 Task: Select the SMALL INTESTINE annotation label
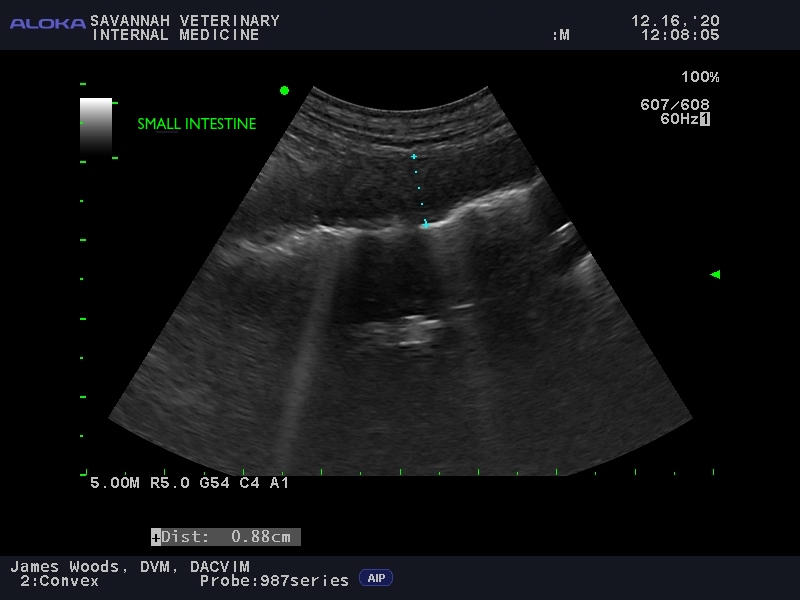click(197, 124)
